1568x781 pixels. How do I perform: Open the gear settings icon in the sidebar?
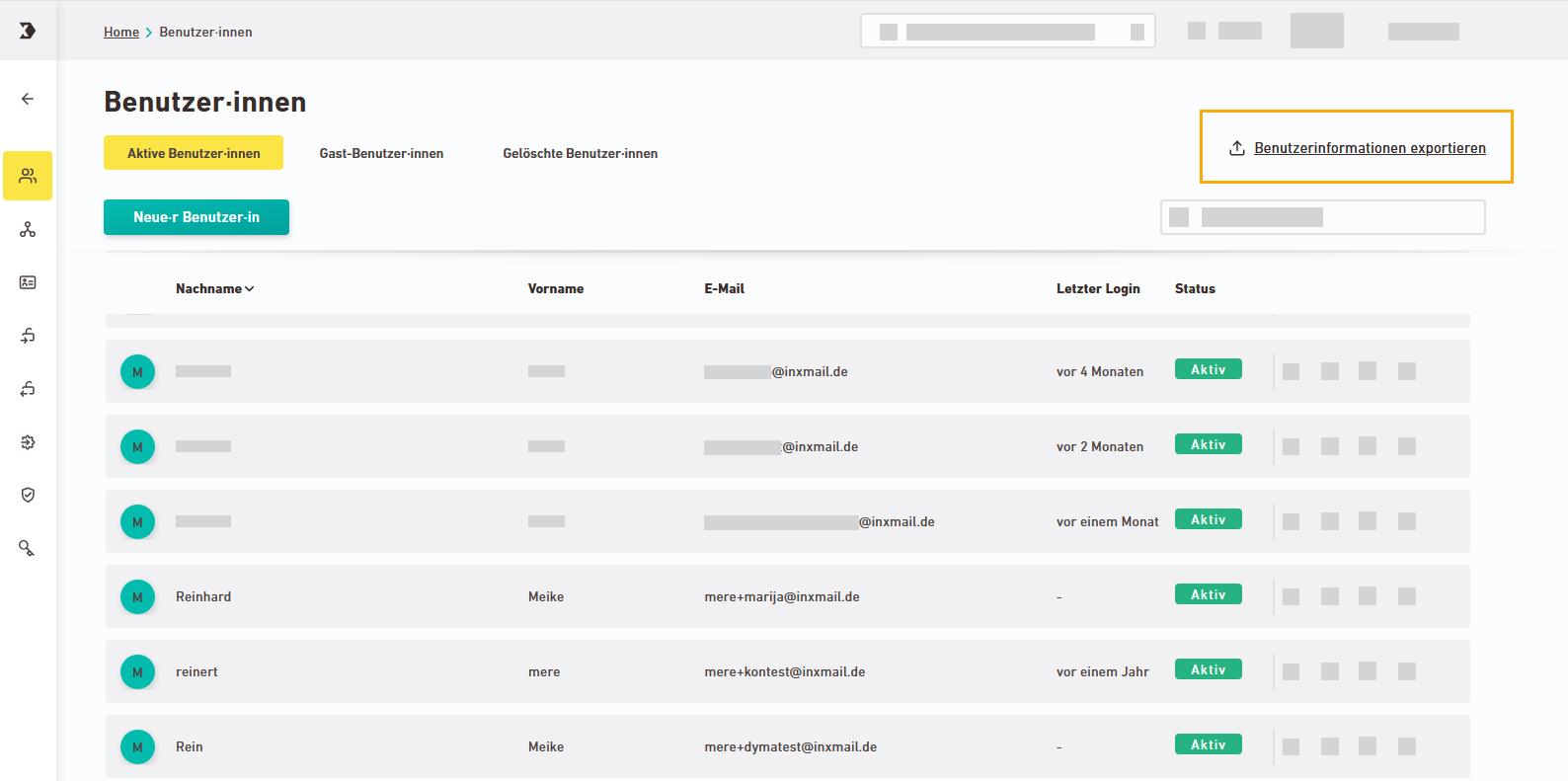click(28, 442)
